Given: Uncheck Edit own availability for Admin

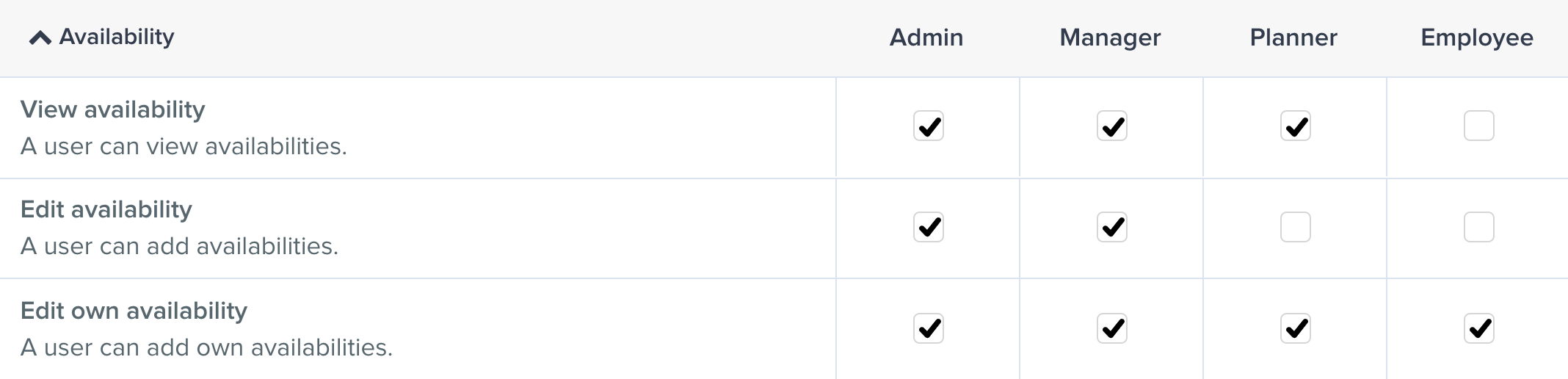Looking at the screenshot, I should 928,328.
